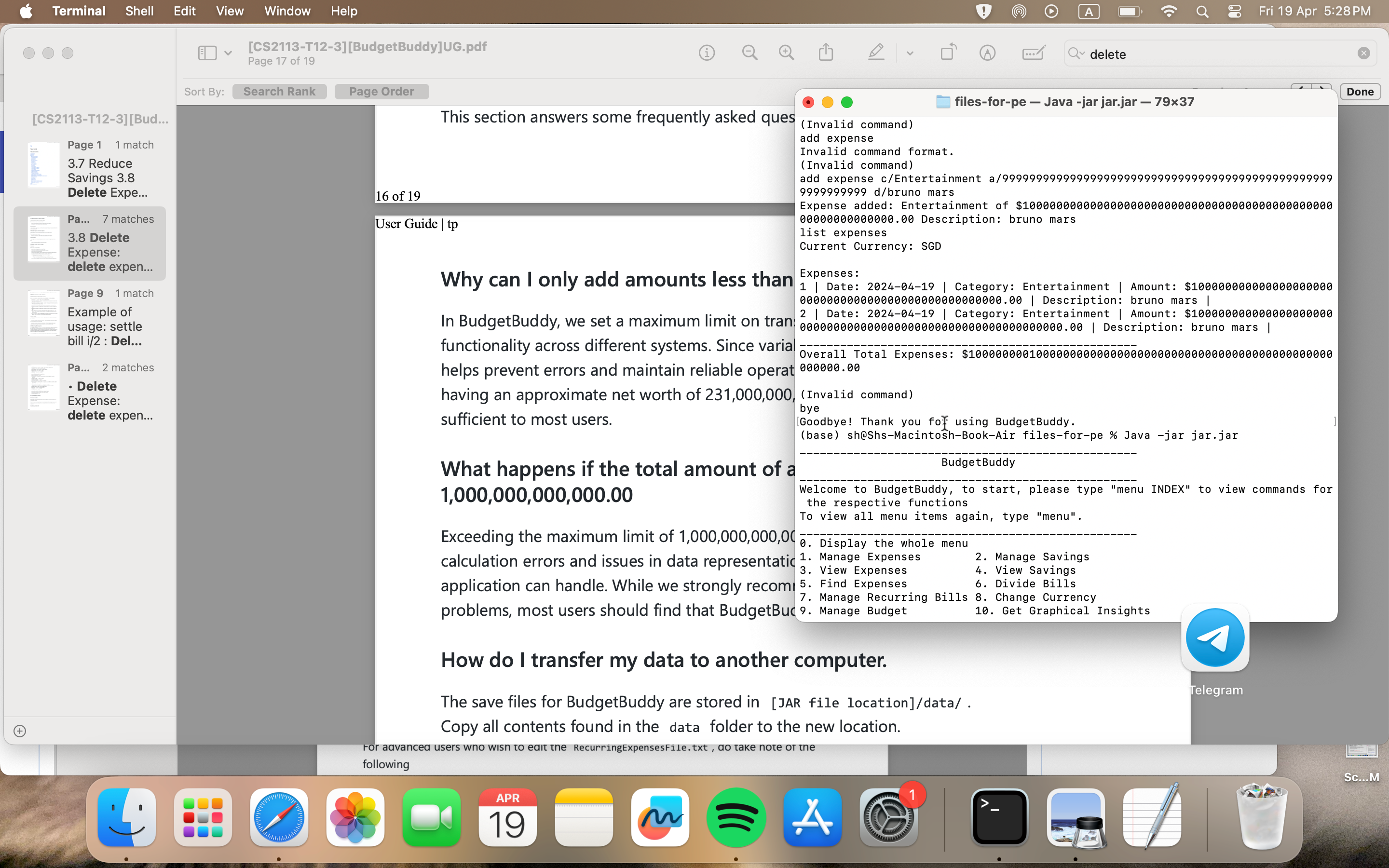
Task: Click add new page button at bottom left
Action: click(20, 730)
